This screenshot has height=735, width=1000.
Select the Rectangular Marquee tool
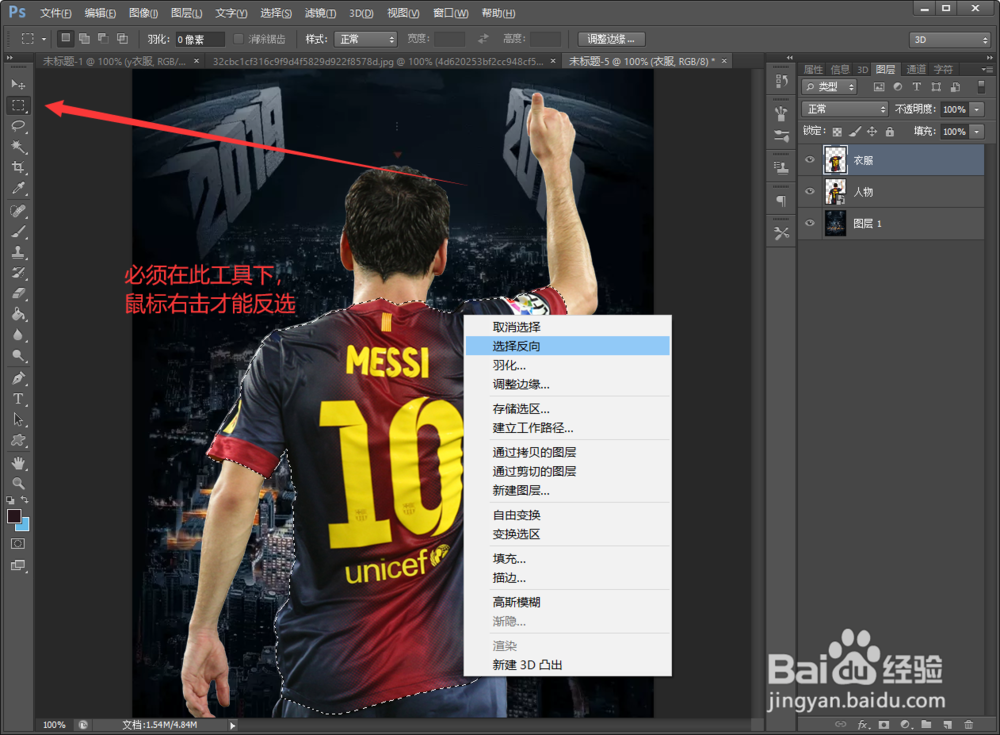[x=18, y=105]
